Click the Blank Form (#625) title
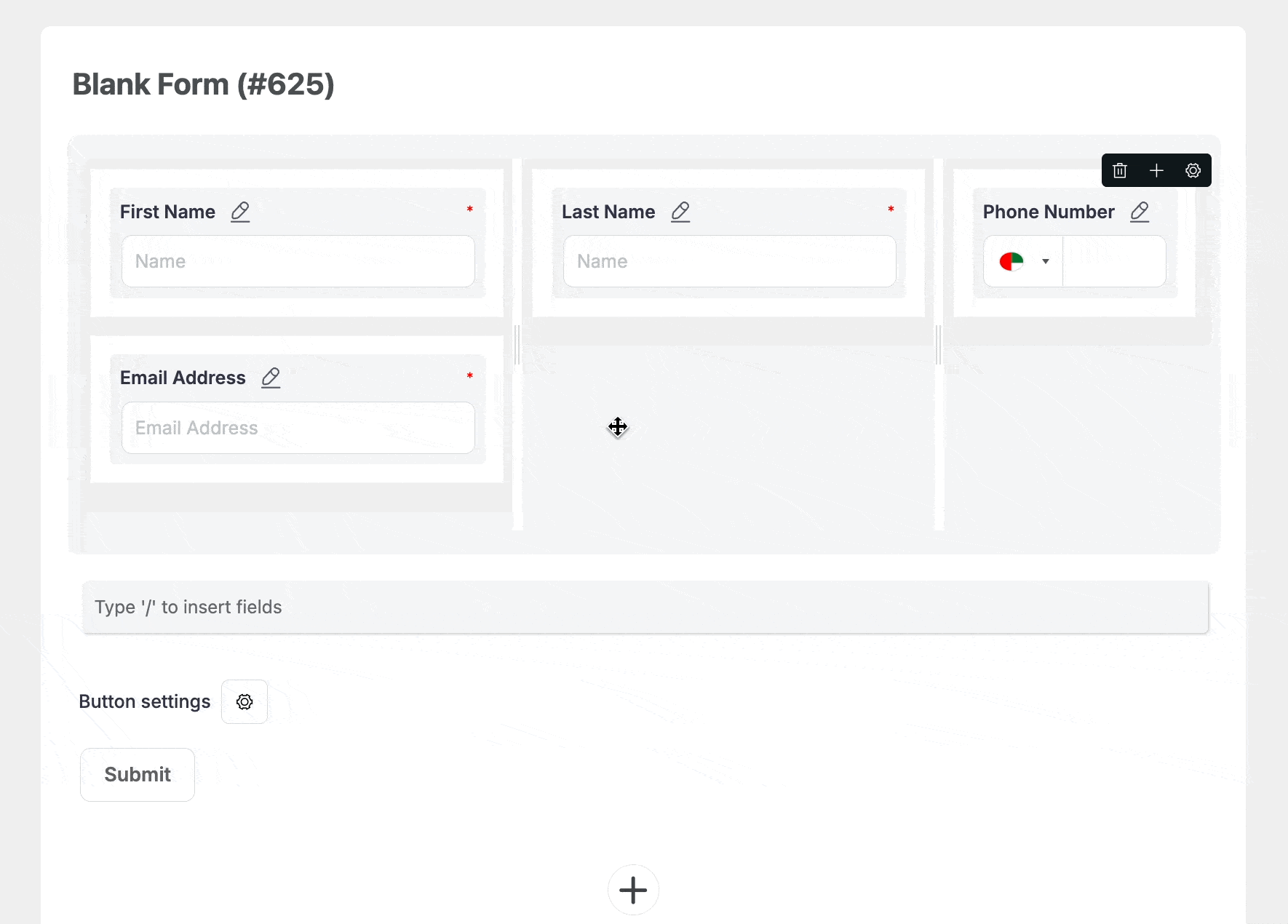1288x924 pixels. [x=203, y=84]
